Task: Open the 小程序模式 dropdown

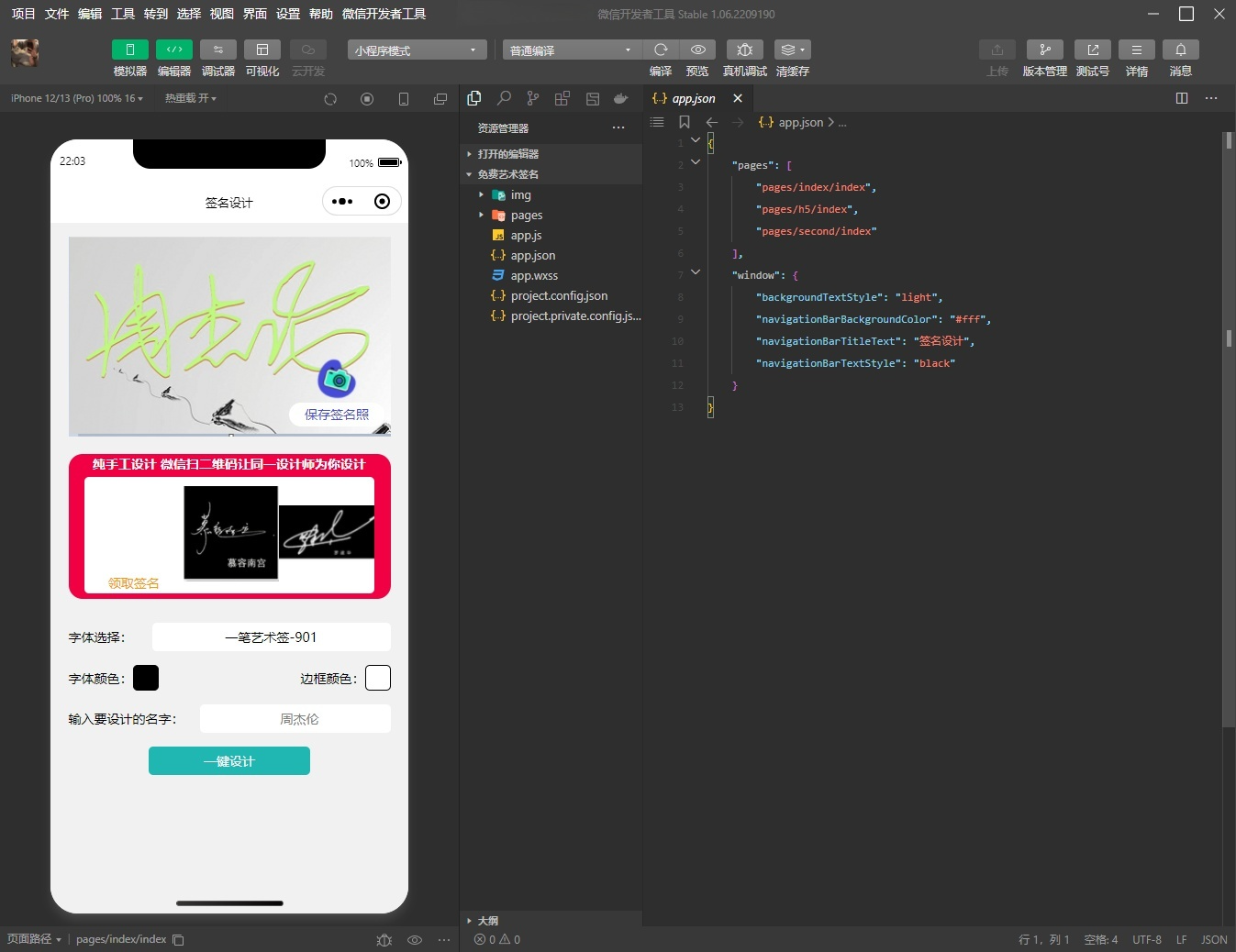Action: pos(416,50)
